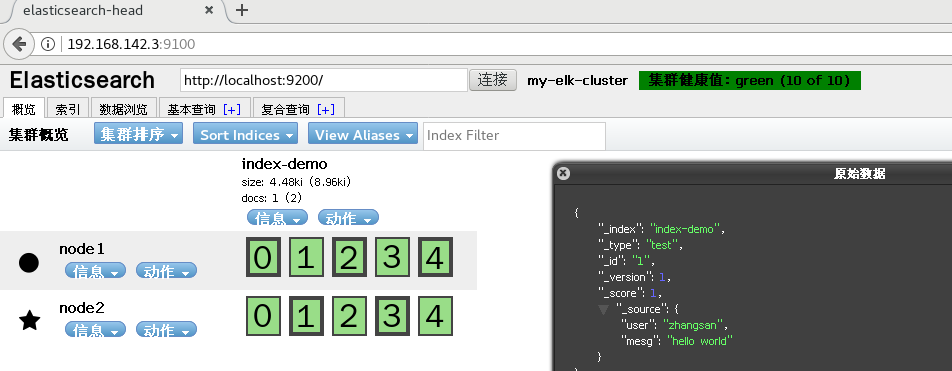Select shard 0 on node1

[264, 257]
